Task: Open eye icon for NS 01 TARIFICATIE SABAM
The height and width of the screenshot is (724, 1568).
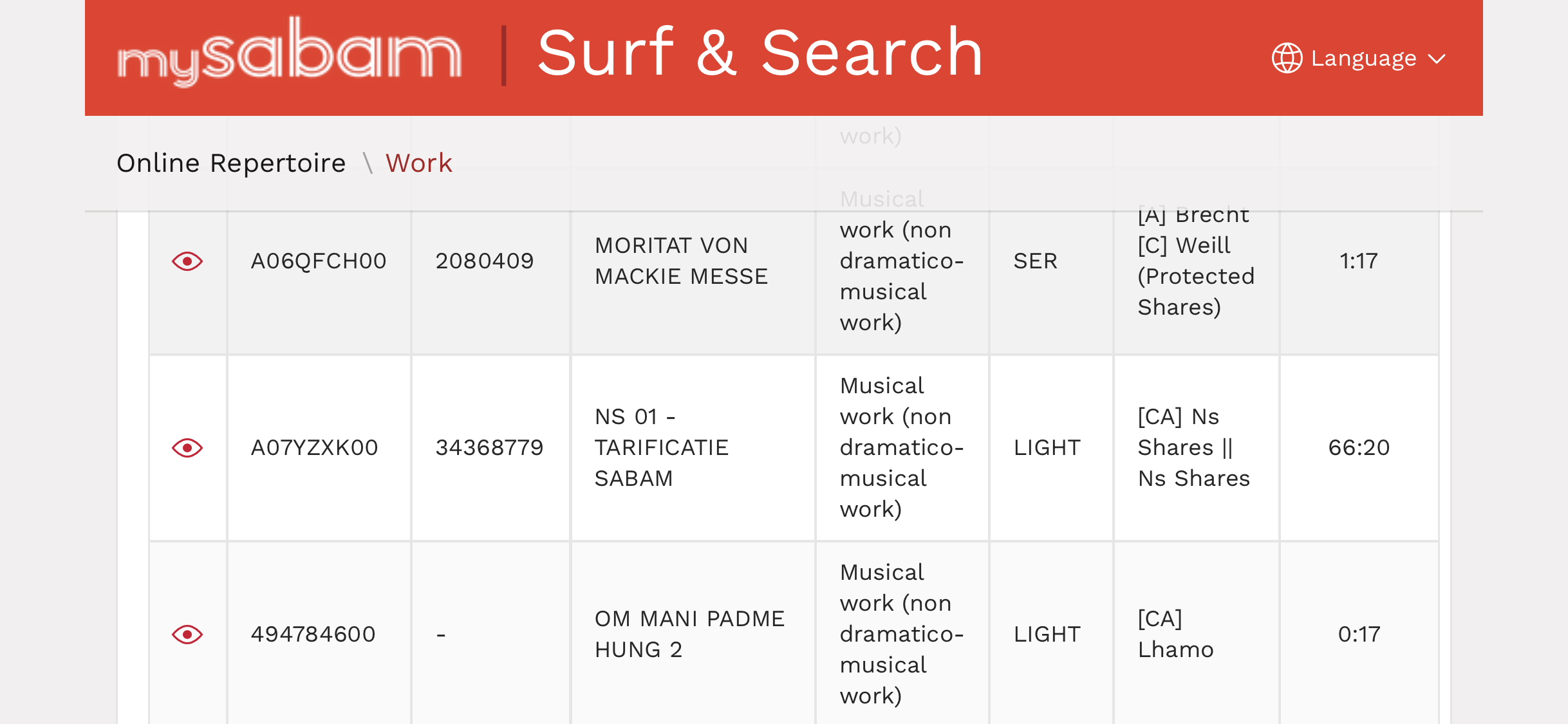Action: [187, 448]
